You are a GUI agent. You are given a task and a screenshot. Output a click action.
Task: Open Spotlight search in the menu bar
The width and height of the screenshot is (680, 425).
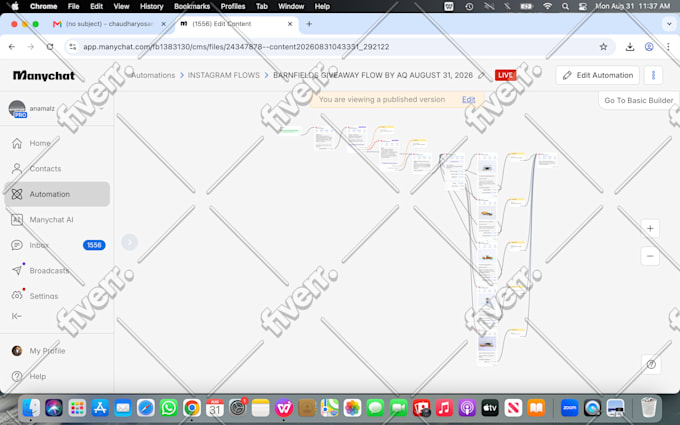click(x=565, y=6)
